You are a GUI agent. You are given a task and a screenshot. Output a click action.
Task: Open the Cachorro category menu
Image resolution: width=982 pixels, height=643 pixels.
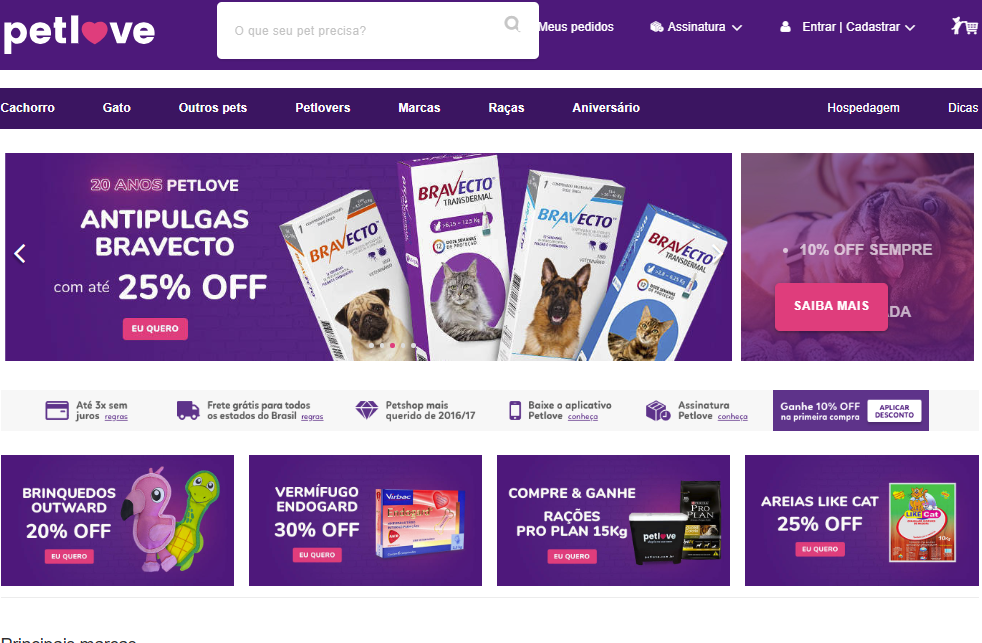[x=28, y=108]
